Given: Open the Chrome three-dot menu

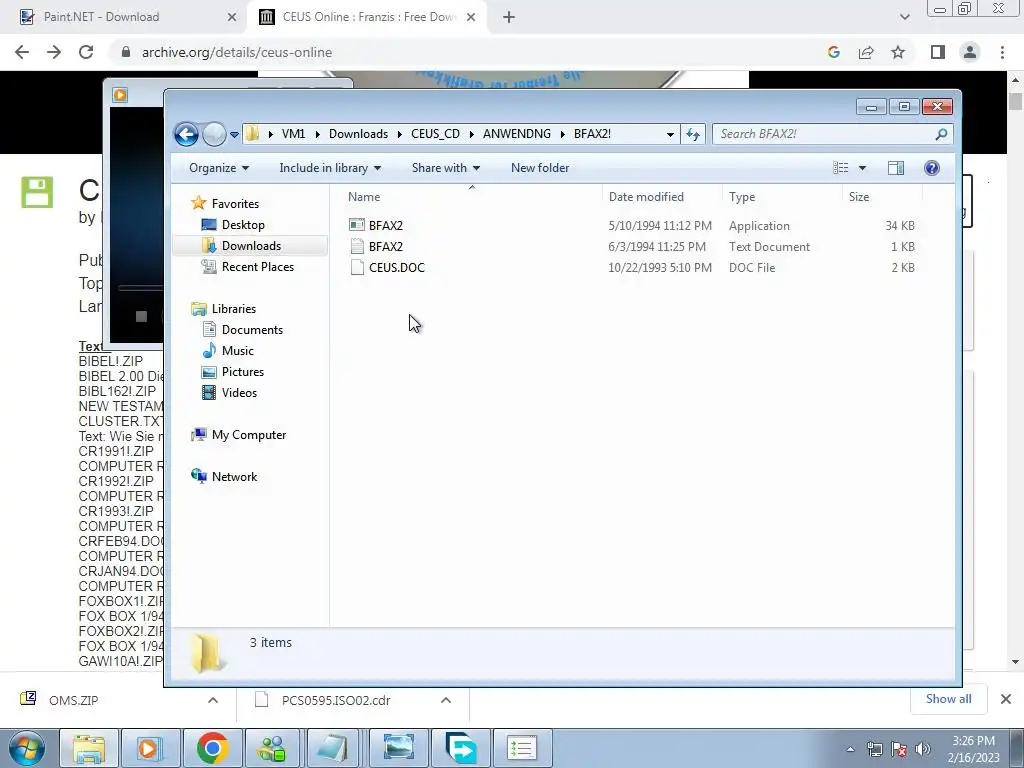Looking at the screenshot, I should [1002, 52].
